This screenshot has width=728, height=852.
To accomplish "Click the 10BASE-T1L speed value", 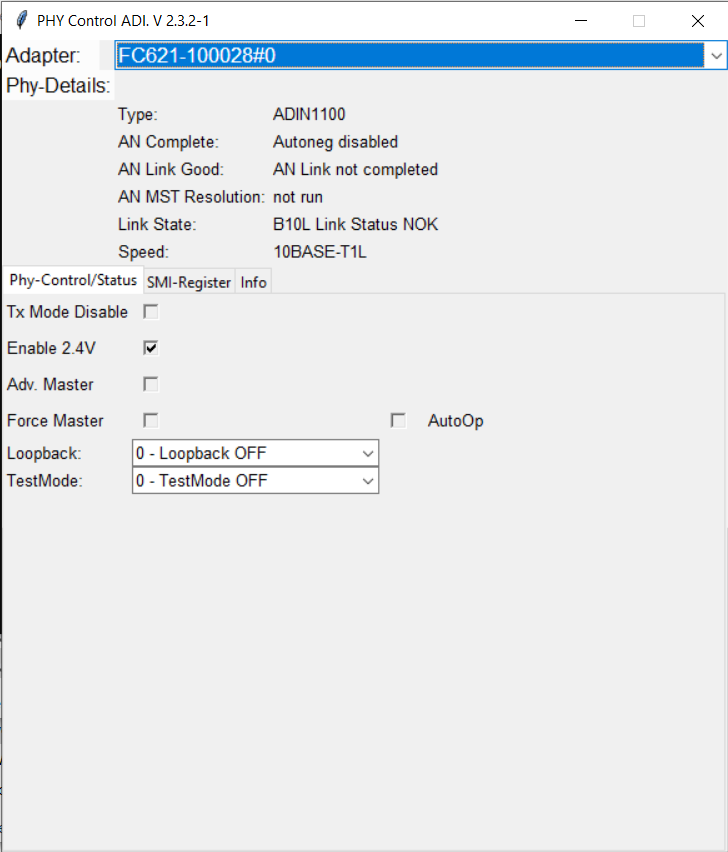I will (319, 252).
